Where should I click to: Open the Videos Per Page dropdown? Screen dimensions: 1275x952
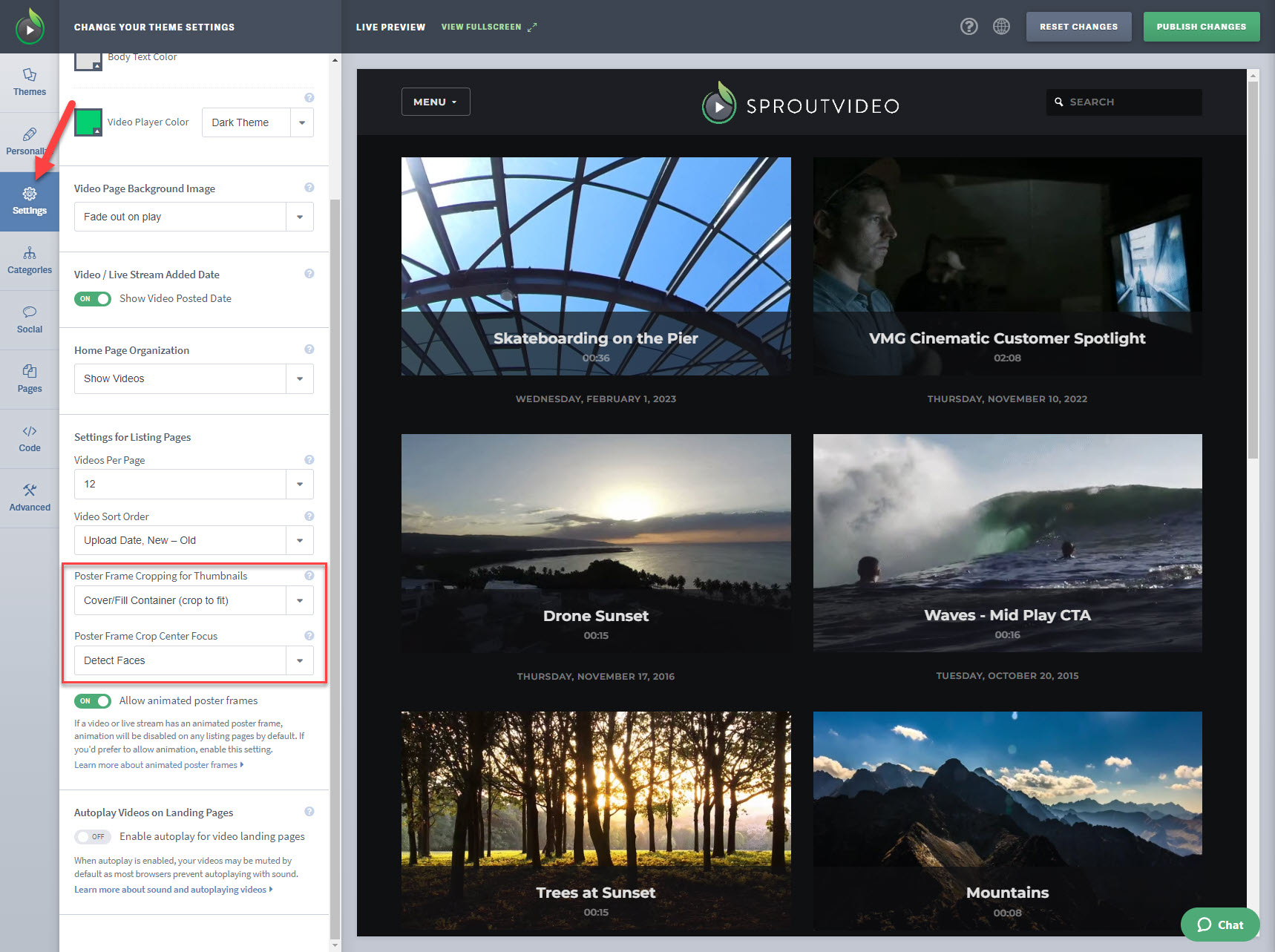click(194, 484)
